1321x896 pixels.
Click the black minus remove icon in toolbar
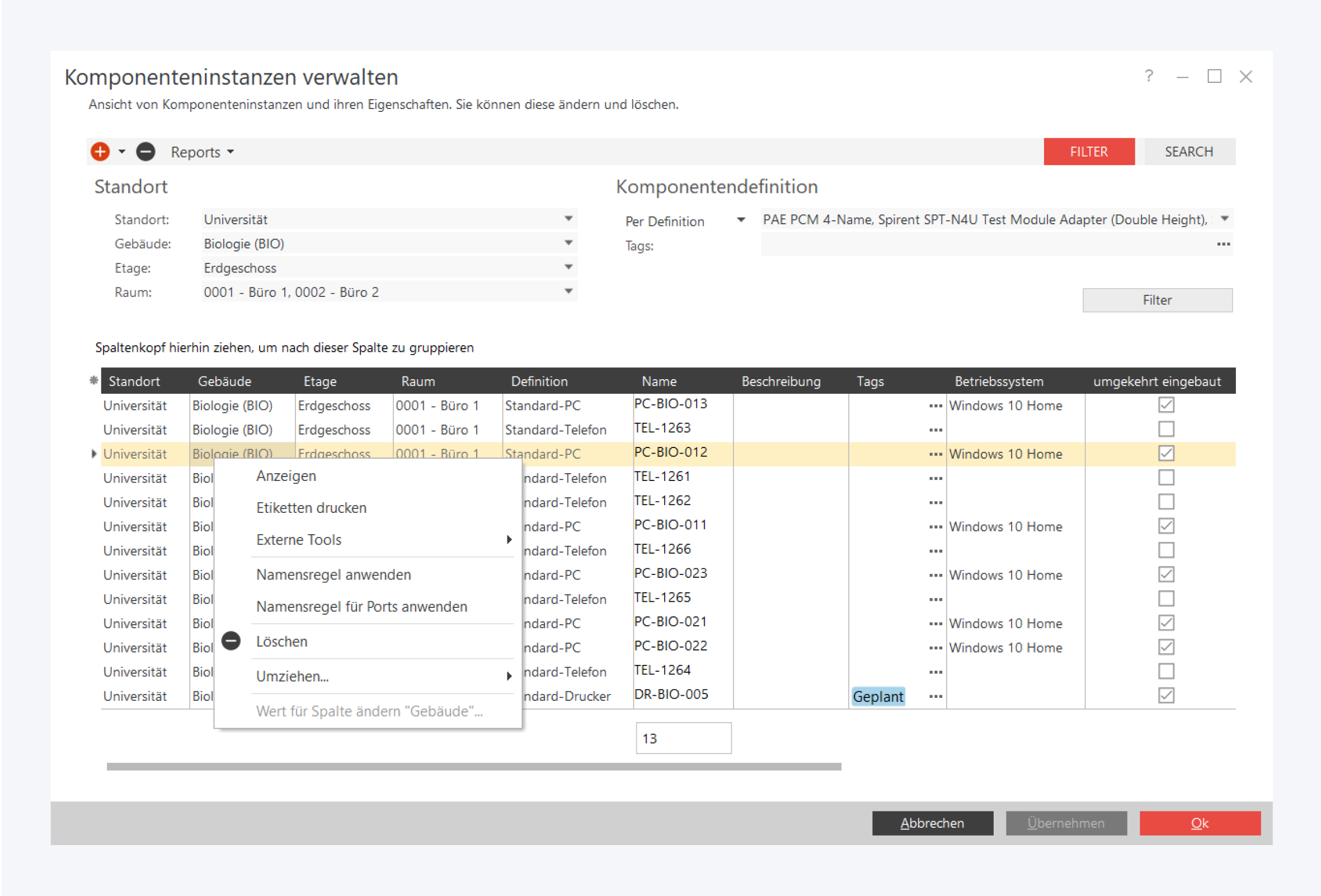click(x=145, y=152)
